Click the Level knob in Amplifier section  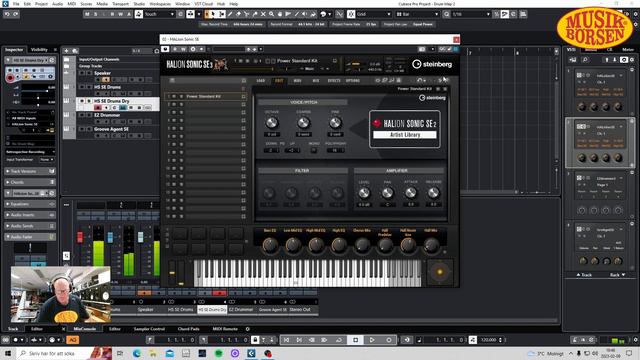click(364, 193)
